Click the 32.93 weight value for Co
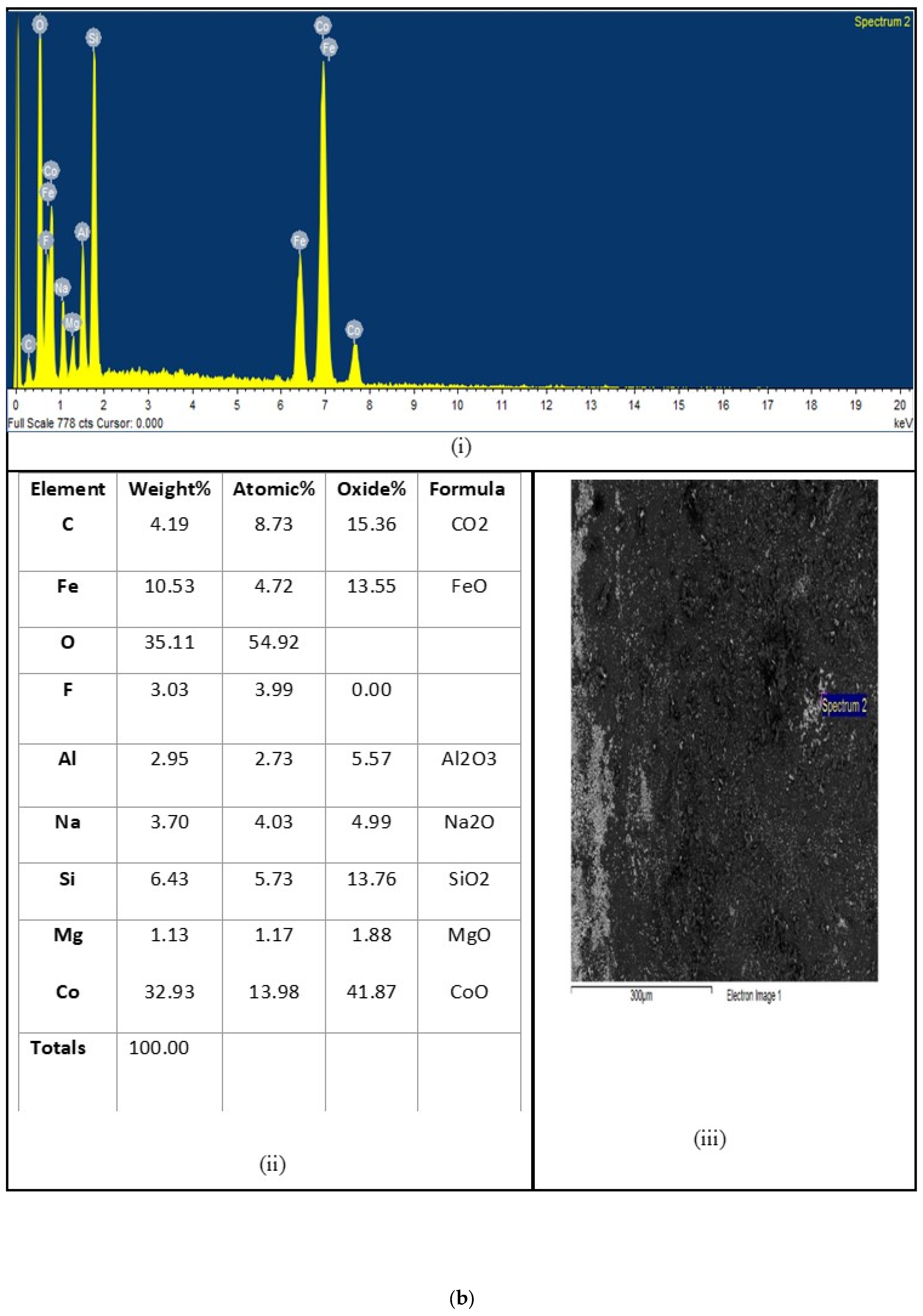Screen dimensions: 923x1316 (170, 992)
